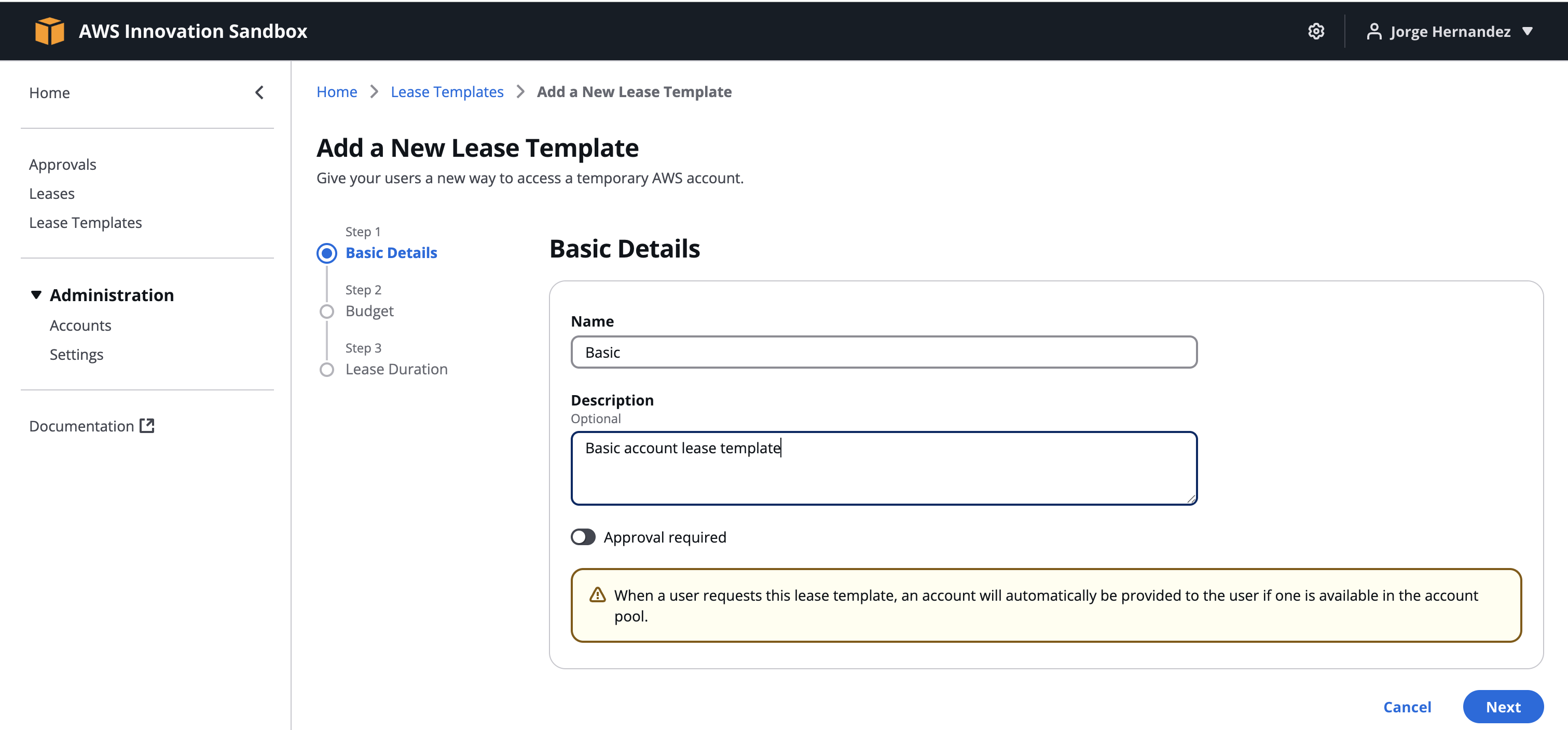Click the warning triangle icon in the alert
Image resolution: width=1568 pixels, height=730 pixels.
597,594
